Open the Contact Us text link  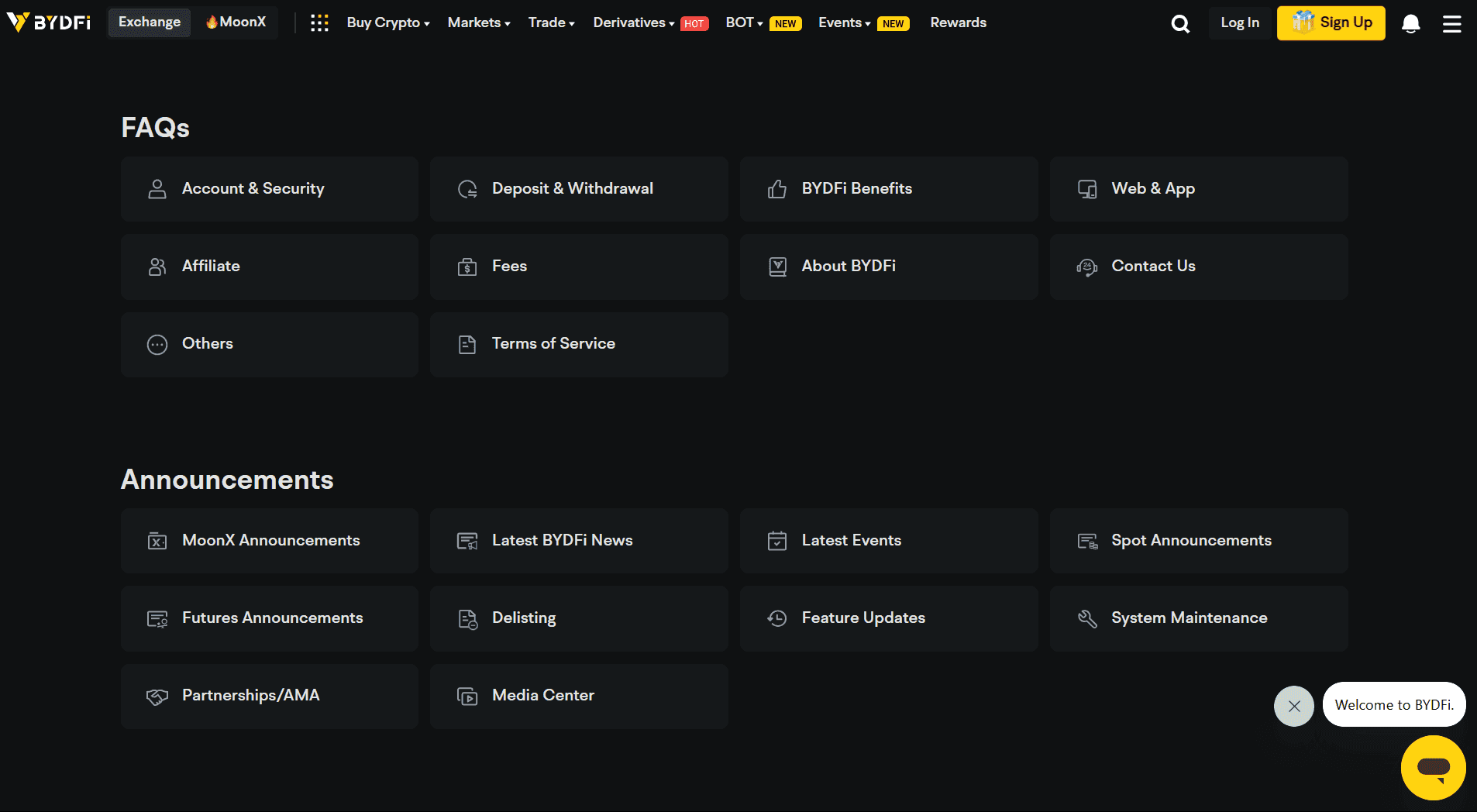1153,266
